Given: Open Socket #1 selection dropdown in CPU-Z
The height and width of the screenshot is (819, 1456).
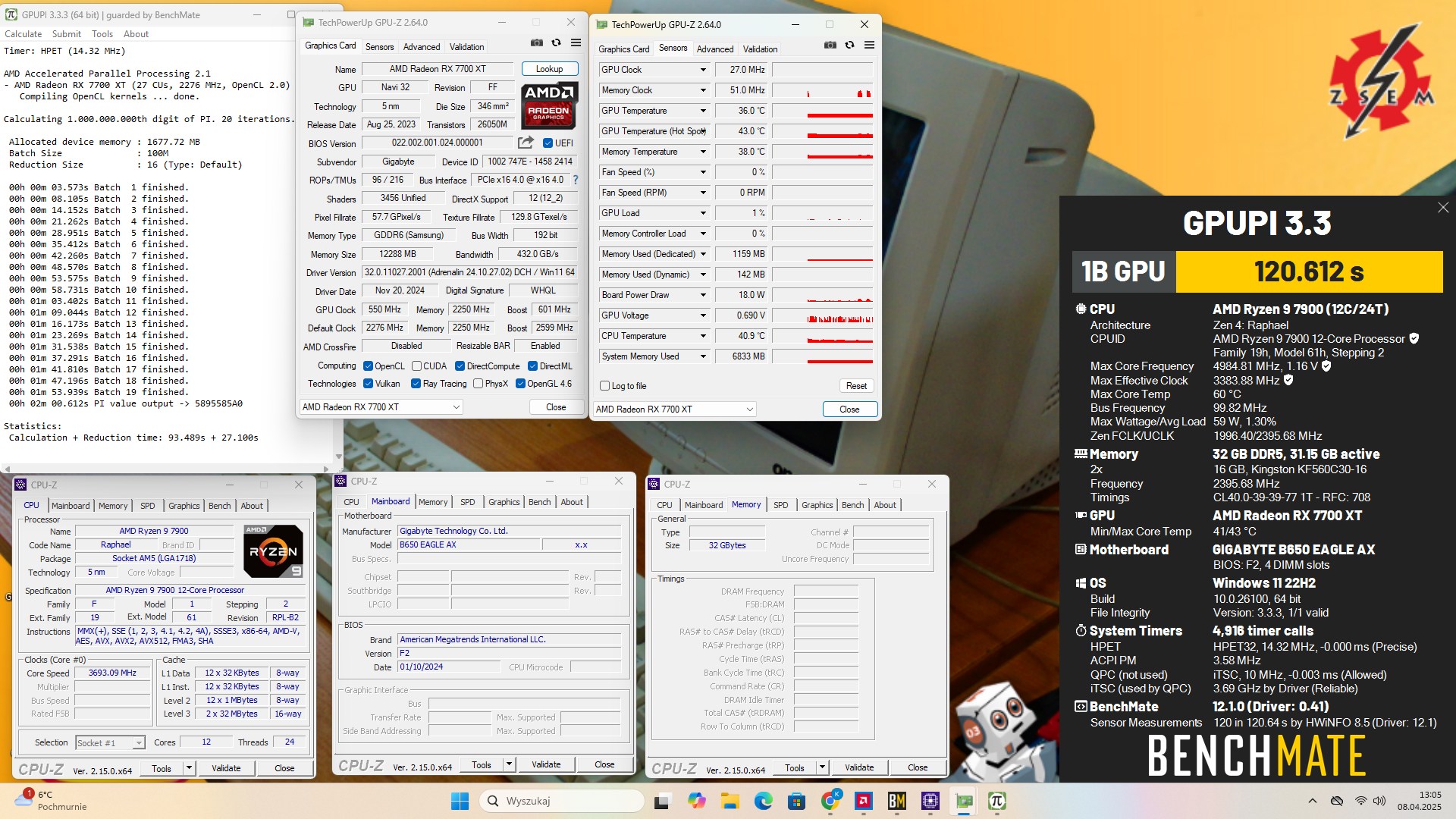Looking at the screenshot, I should (110, 742).
